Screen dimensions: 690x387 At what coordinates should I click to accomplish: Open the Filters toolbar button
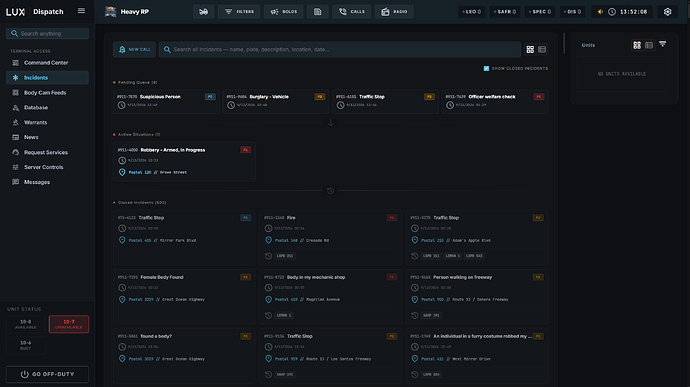tap(239, 12)
